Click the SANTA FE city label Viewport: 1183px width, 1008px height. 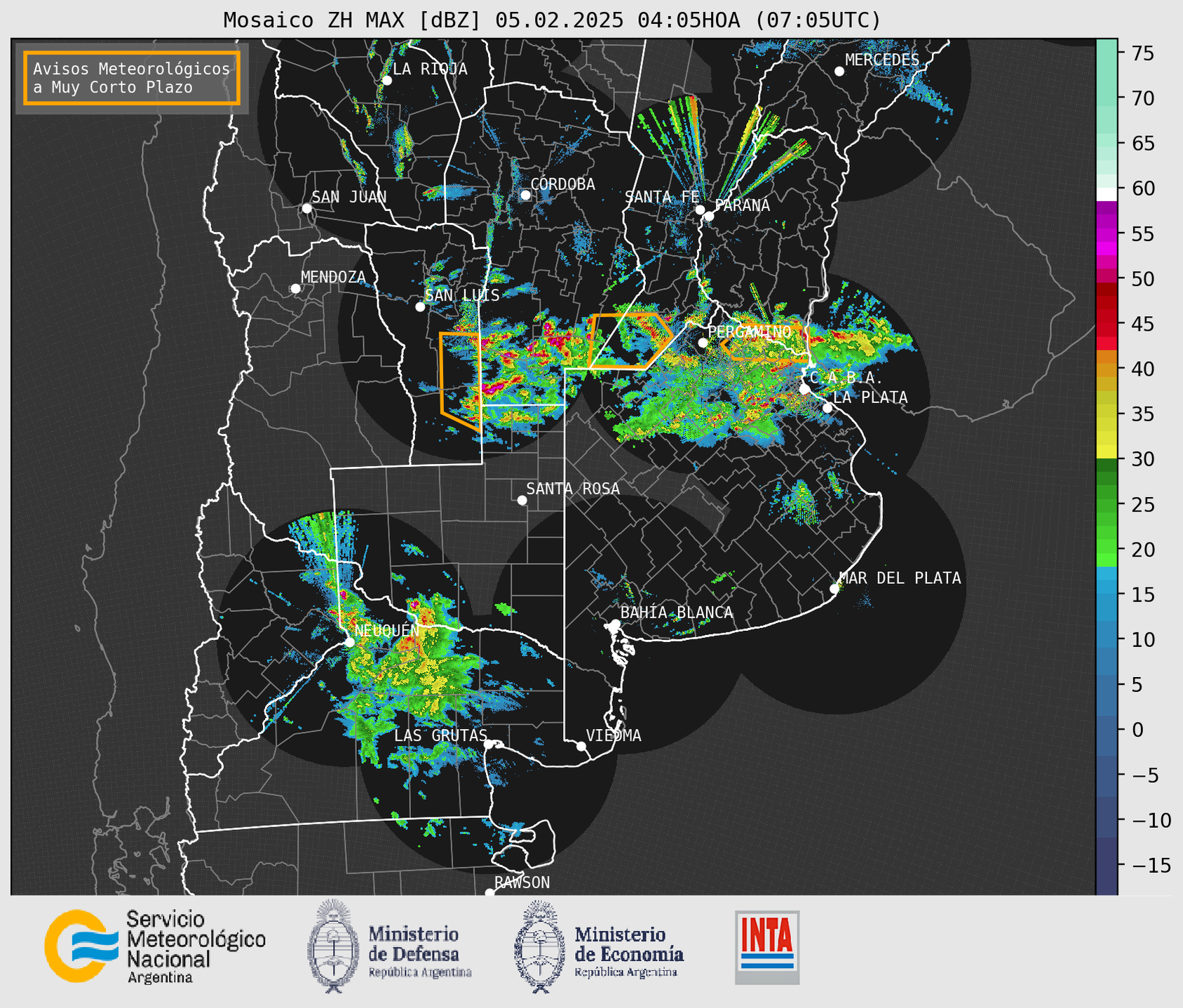pyautogui.click(x=662, y=197)
